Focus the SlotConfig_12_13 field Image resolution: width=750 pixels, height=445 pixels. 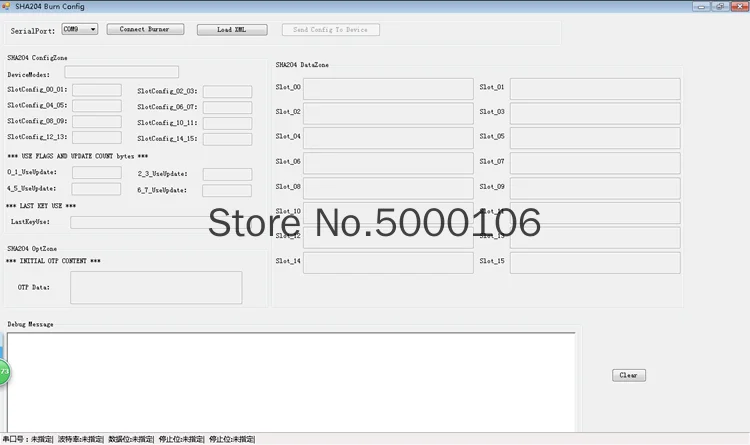[x=97, y=137]
